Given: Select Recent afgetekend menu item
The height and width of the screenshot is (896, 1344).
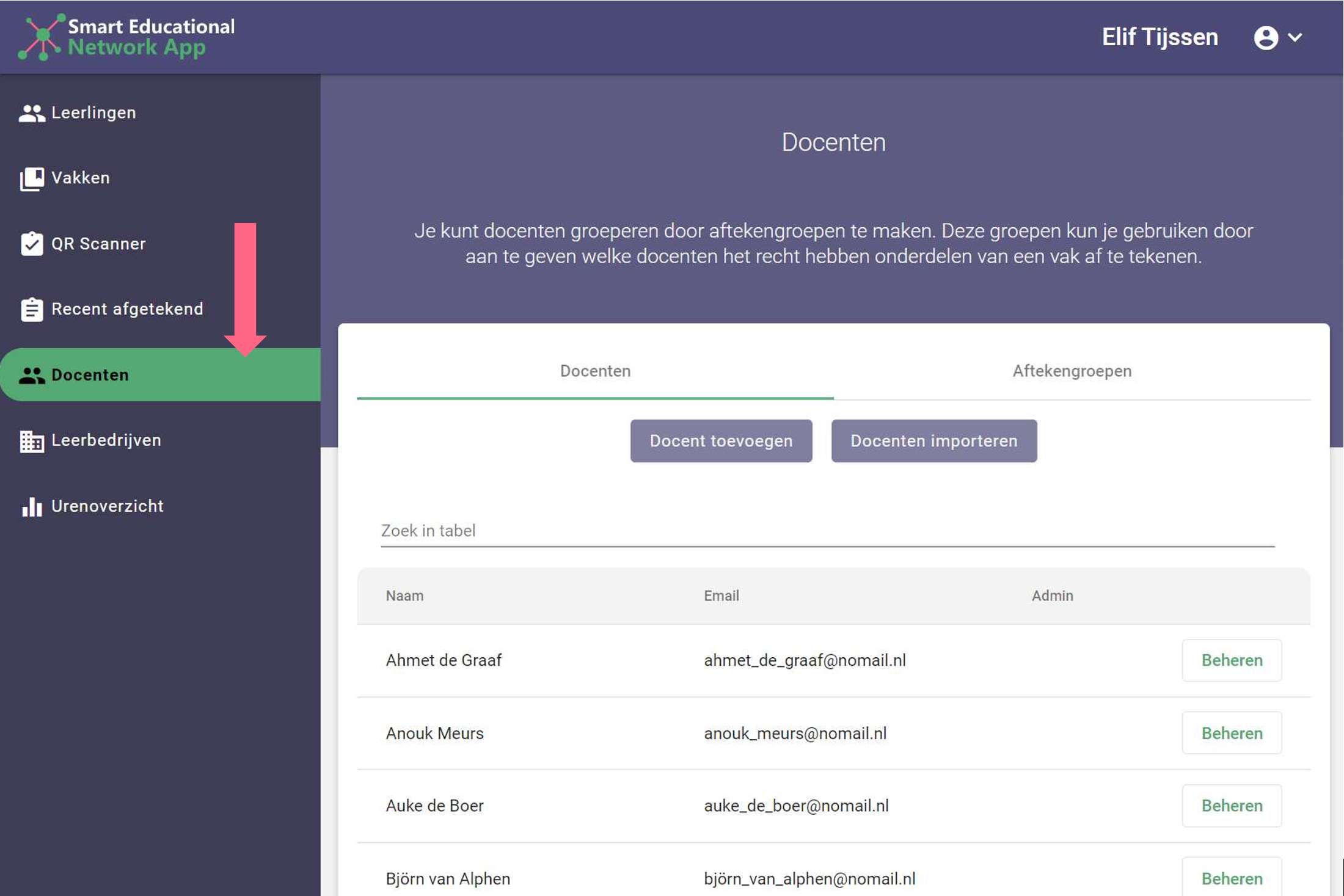Looking at the screenshot, I should point(160,309).
